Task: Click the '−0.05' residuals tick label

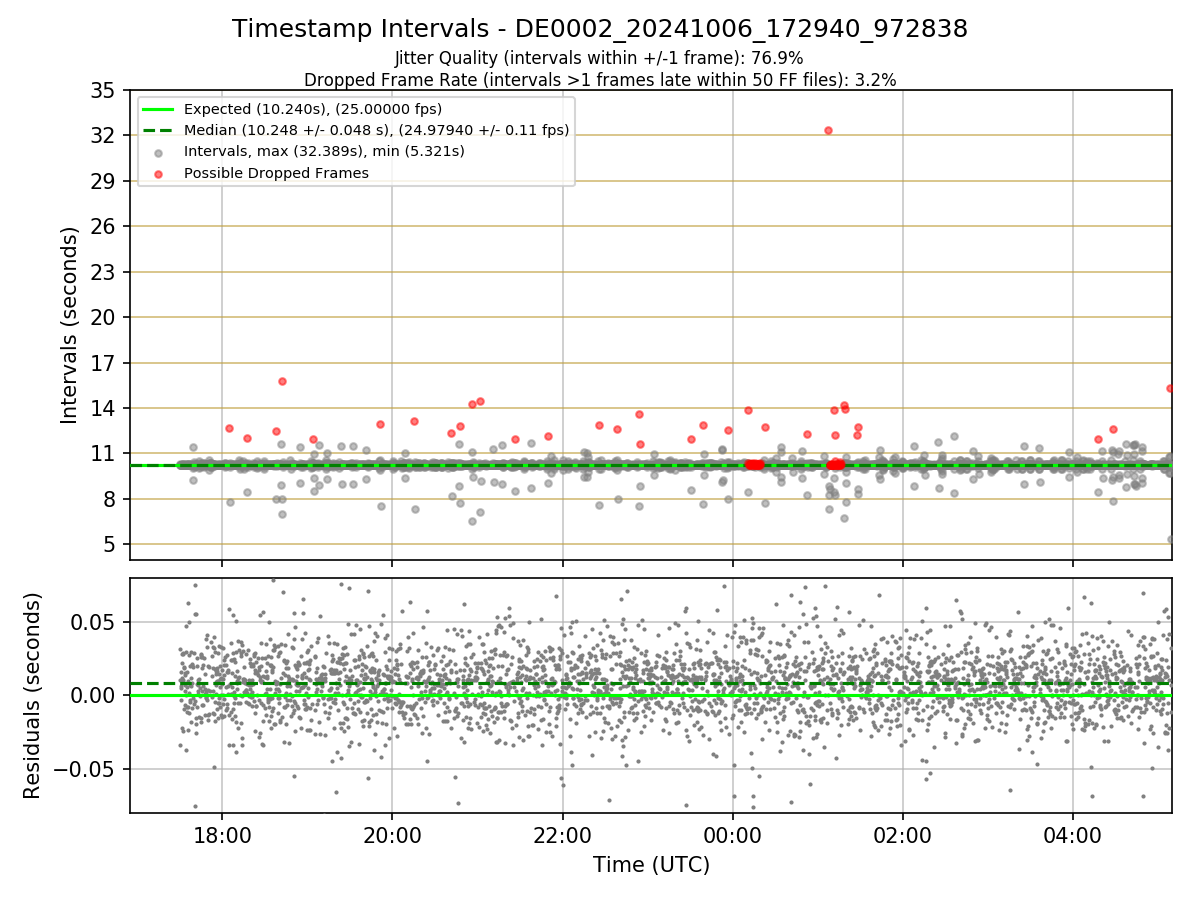Action: pos(86,769)
